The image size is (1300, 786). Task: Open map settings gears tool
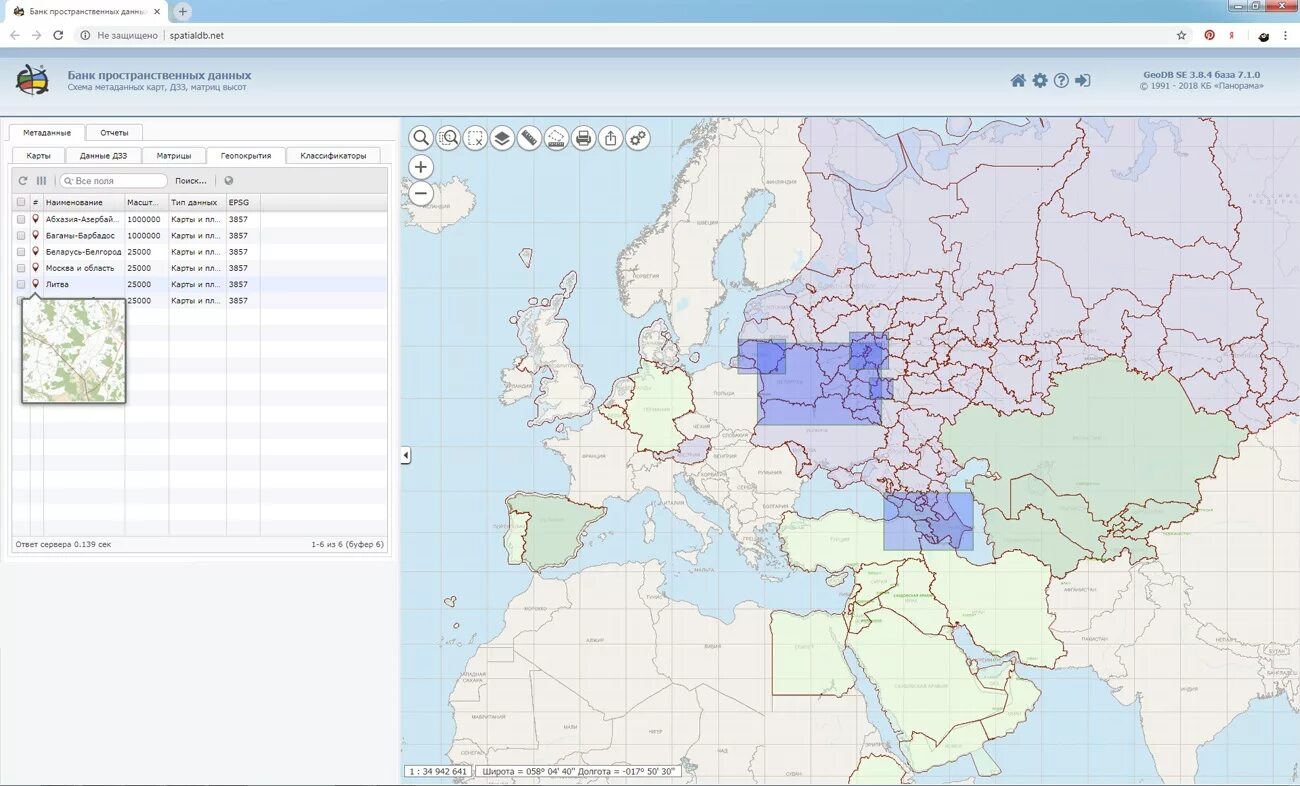click(637, 138)
